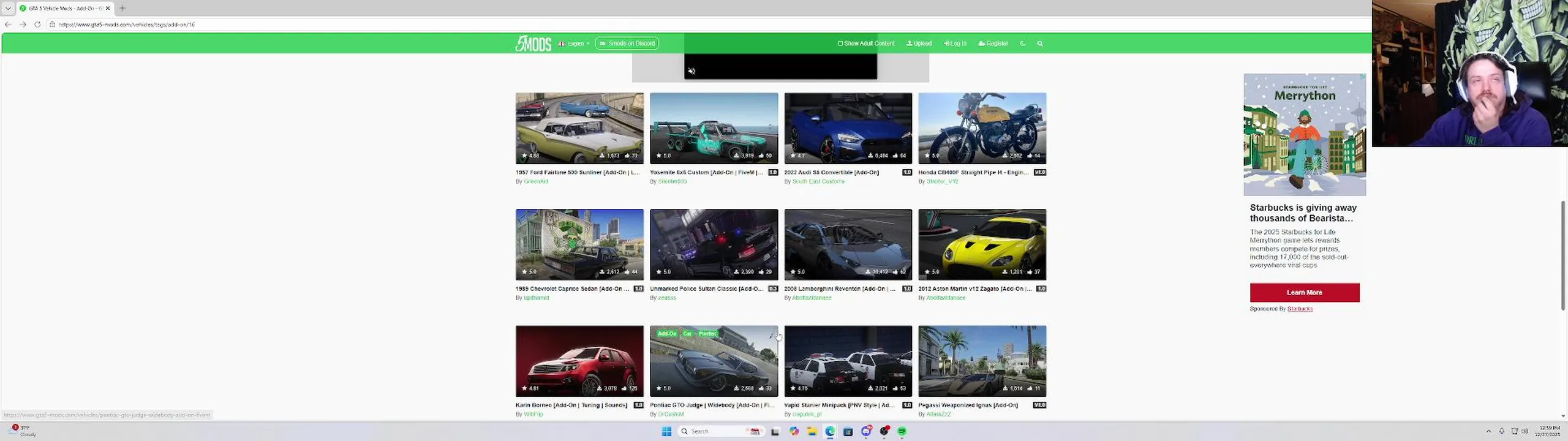
Task: Switch to Microsoft Edge in the taskbar
Action: point(830,431)
